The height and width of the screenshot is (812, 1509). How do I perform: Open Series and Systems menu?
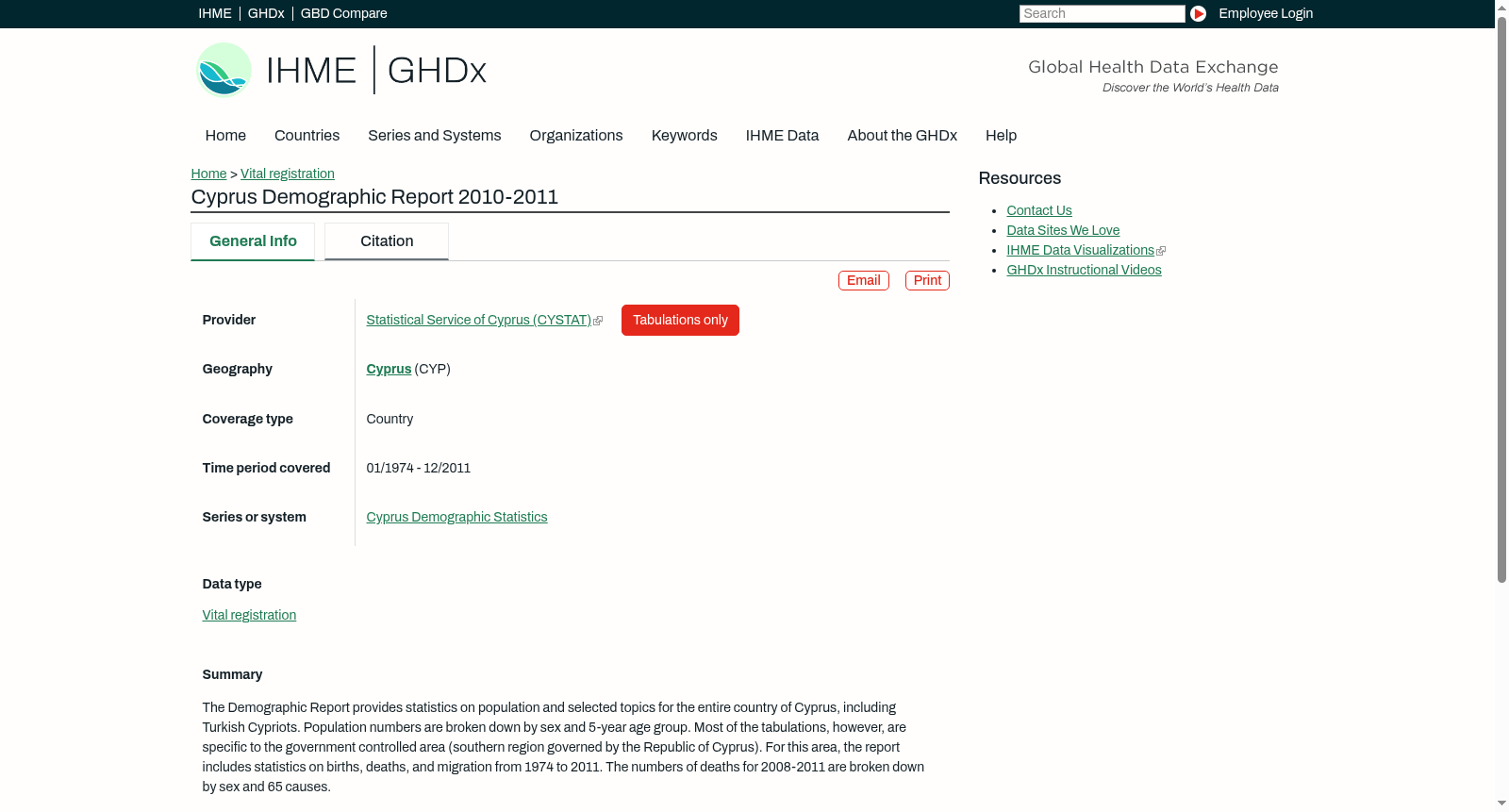pyautogui.click(x=434, y=136)
